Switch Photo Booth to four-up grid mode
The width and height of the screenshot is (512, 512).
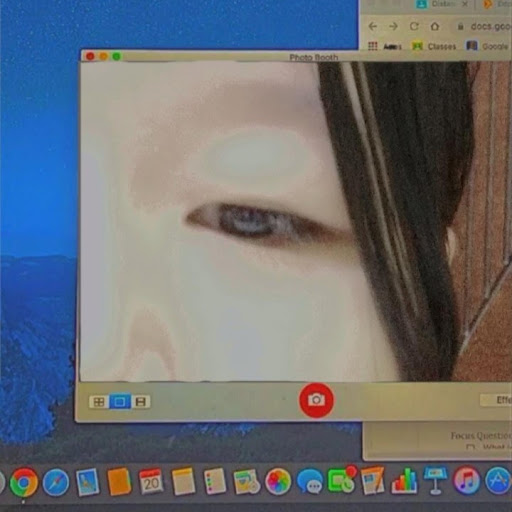[x=99, y=402]
